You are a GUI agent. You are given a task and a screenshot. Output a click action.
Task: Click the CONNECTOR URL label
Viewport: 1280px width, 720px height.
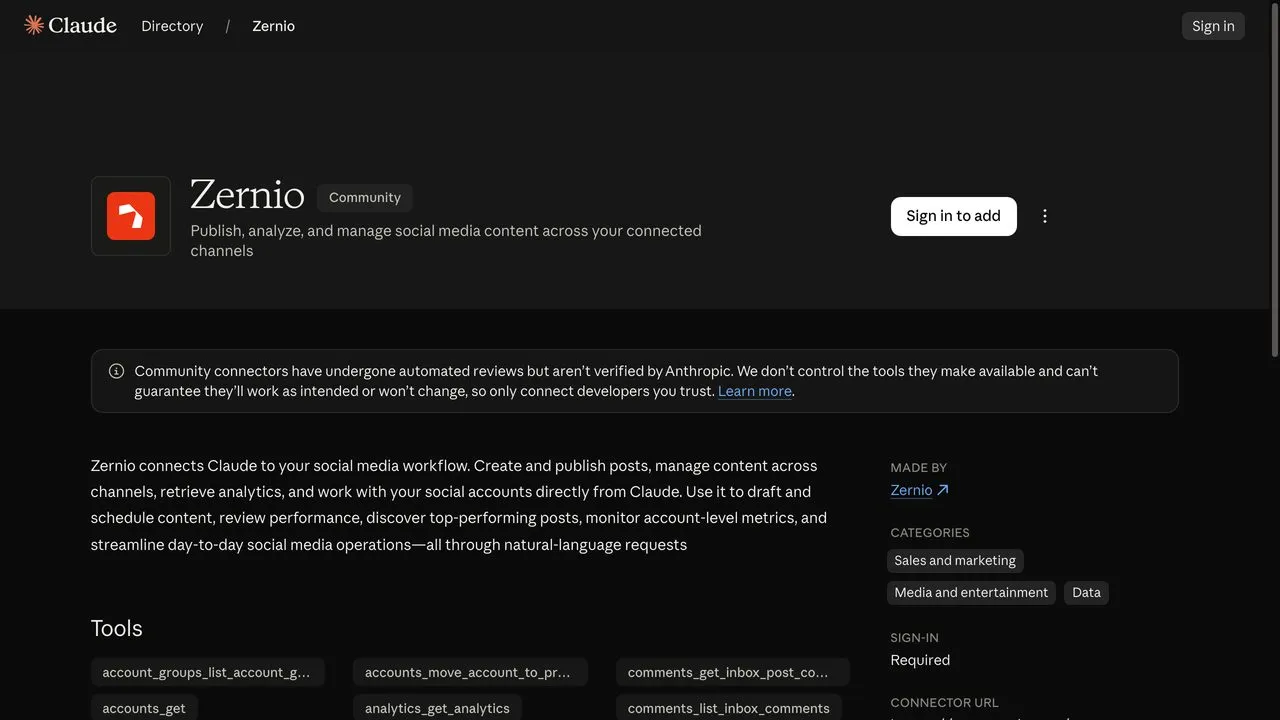(x=945, y=703)
